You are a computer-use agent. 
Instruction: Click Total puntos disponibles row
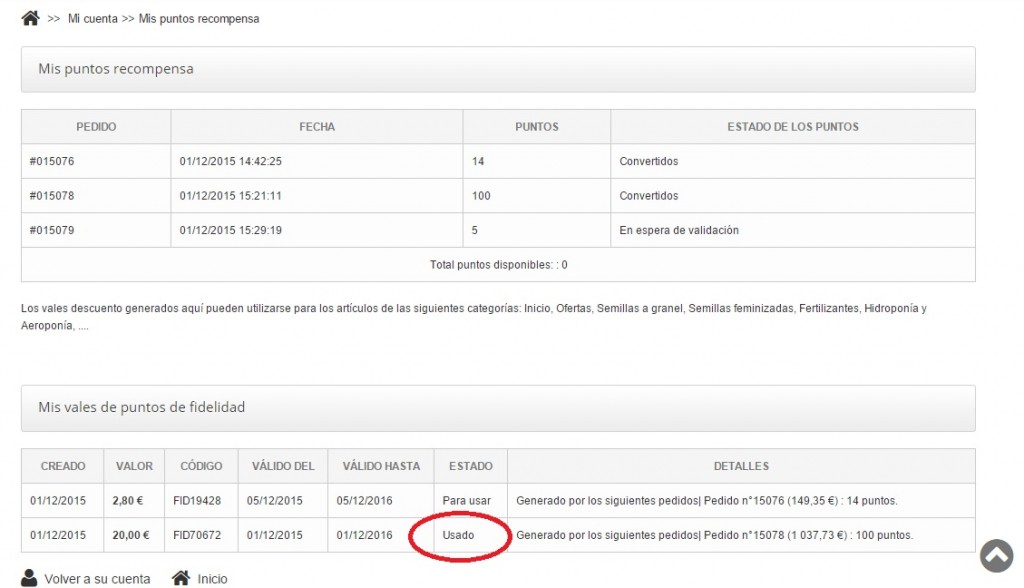[x=498, y=265]
